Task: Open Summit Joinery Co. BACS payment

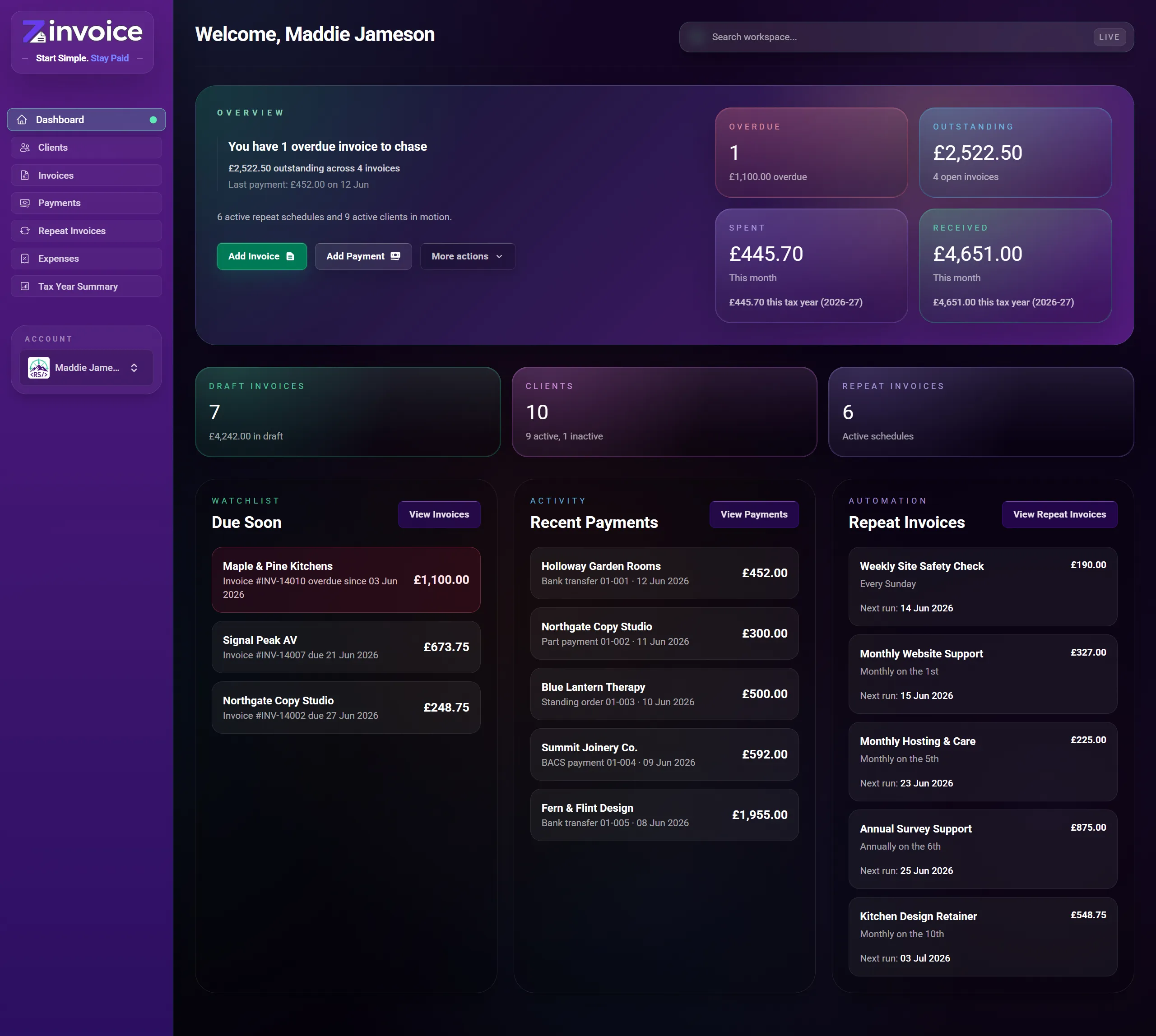Action: click(x=664, y=754)
